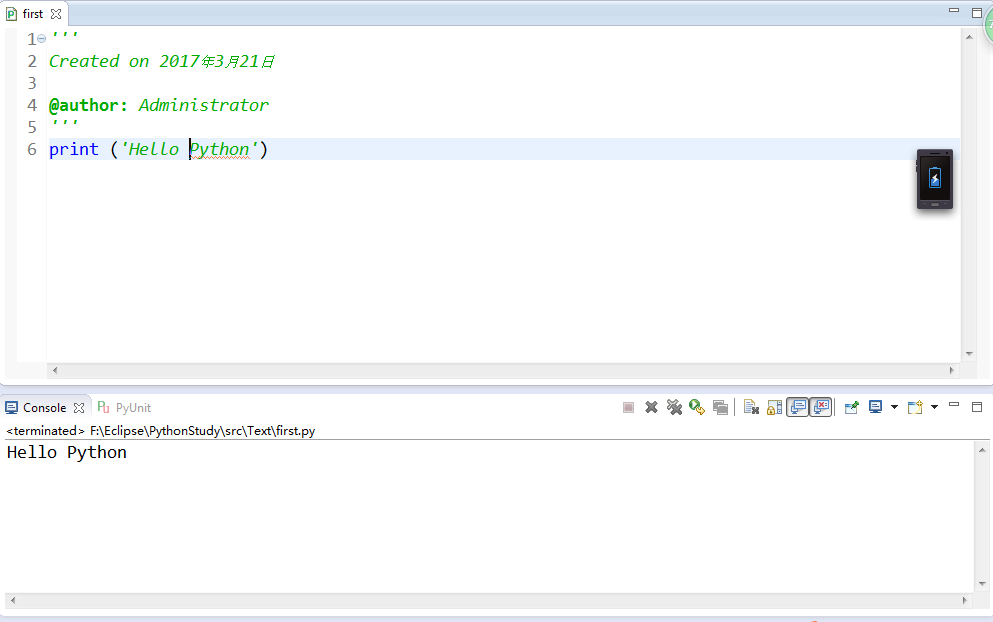Minimize the editor area
Viewport: 993px width, 622px height.
[954, 11]
